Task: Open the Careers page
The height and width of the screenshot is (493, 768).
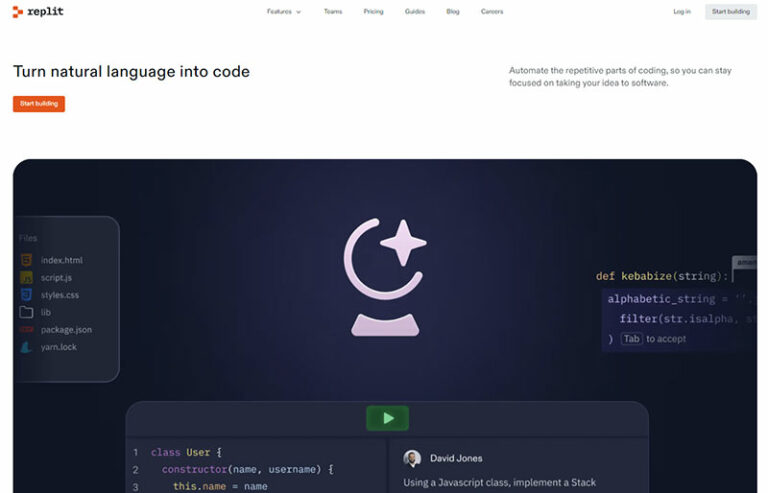Action: click(x=492, y=11)
